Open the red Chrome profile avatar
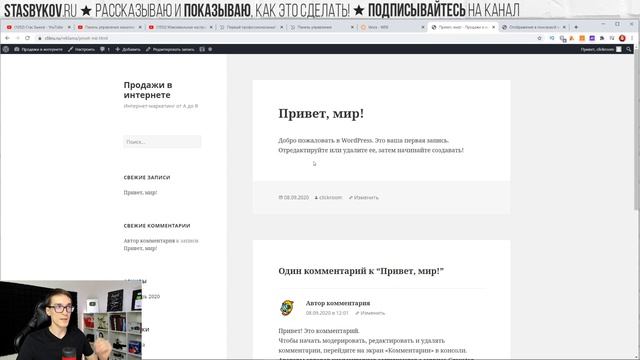640x360 pixels. coord(622,38)
